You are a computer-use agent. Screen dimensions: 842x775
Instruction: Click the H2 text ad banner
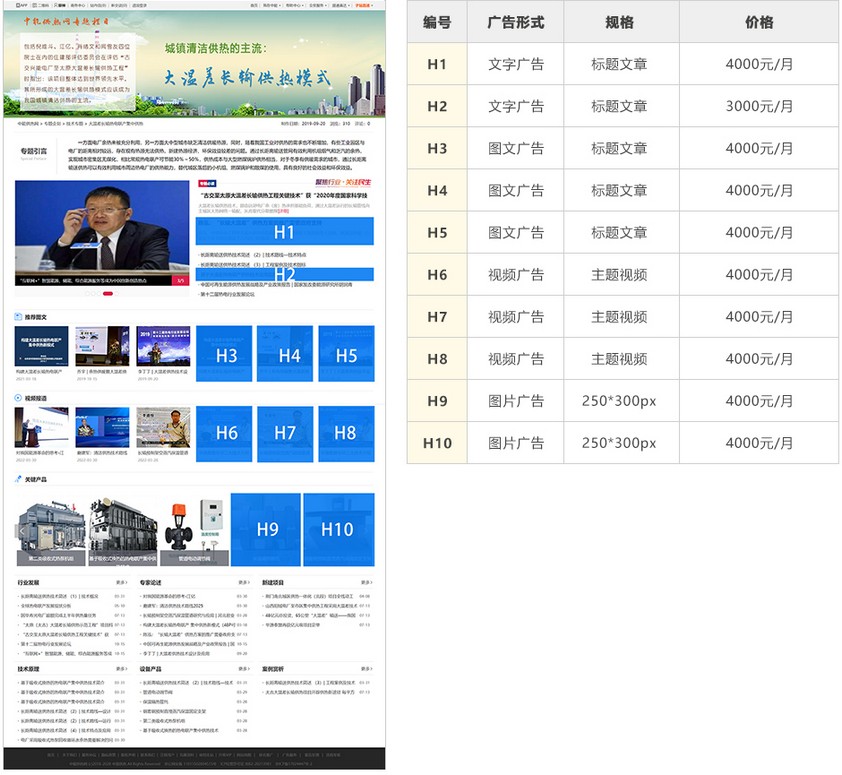285,274
